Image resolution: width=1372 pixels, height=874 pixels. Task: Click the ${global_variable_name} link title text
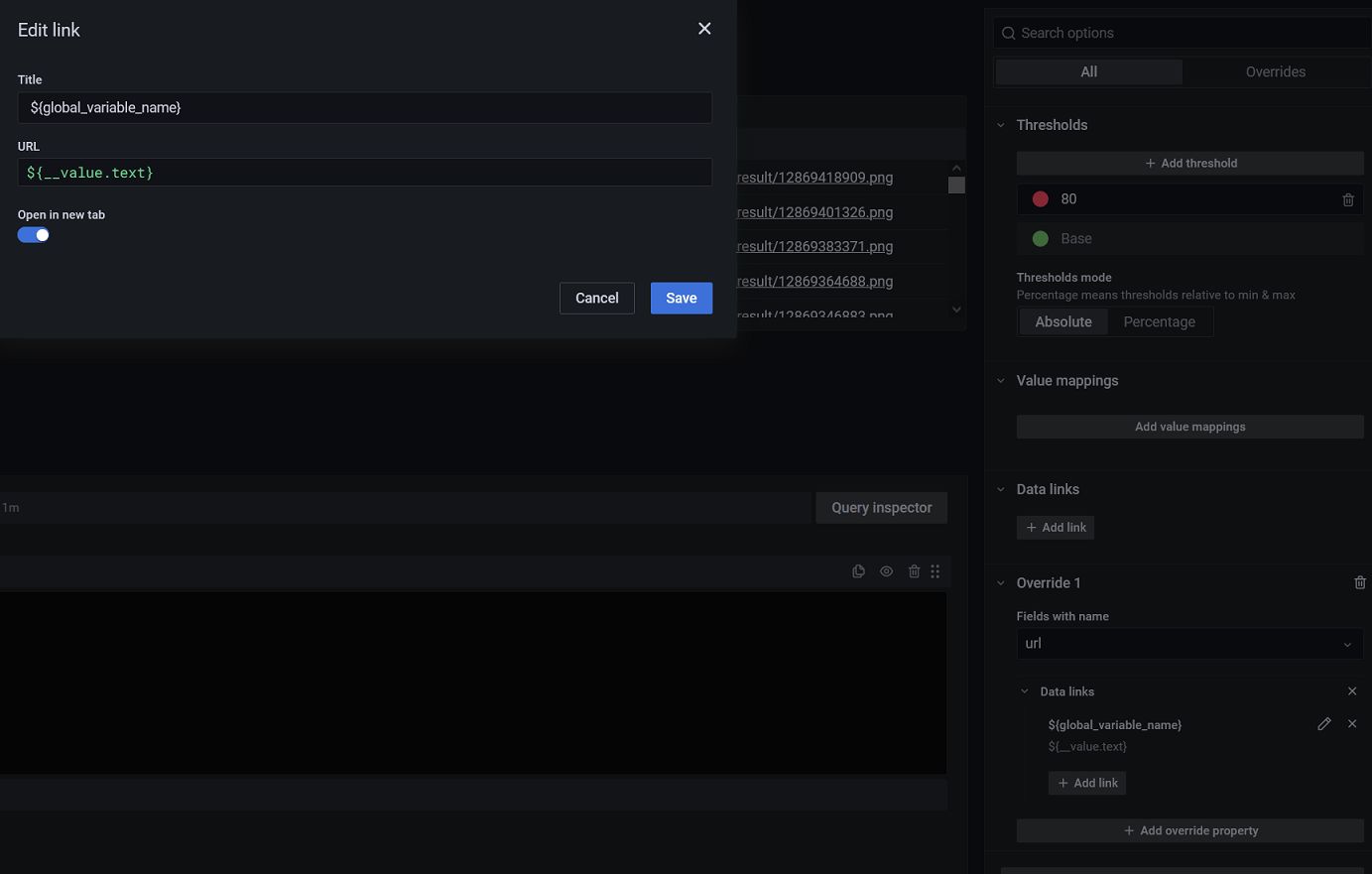[x=1115, y=725]
